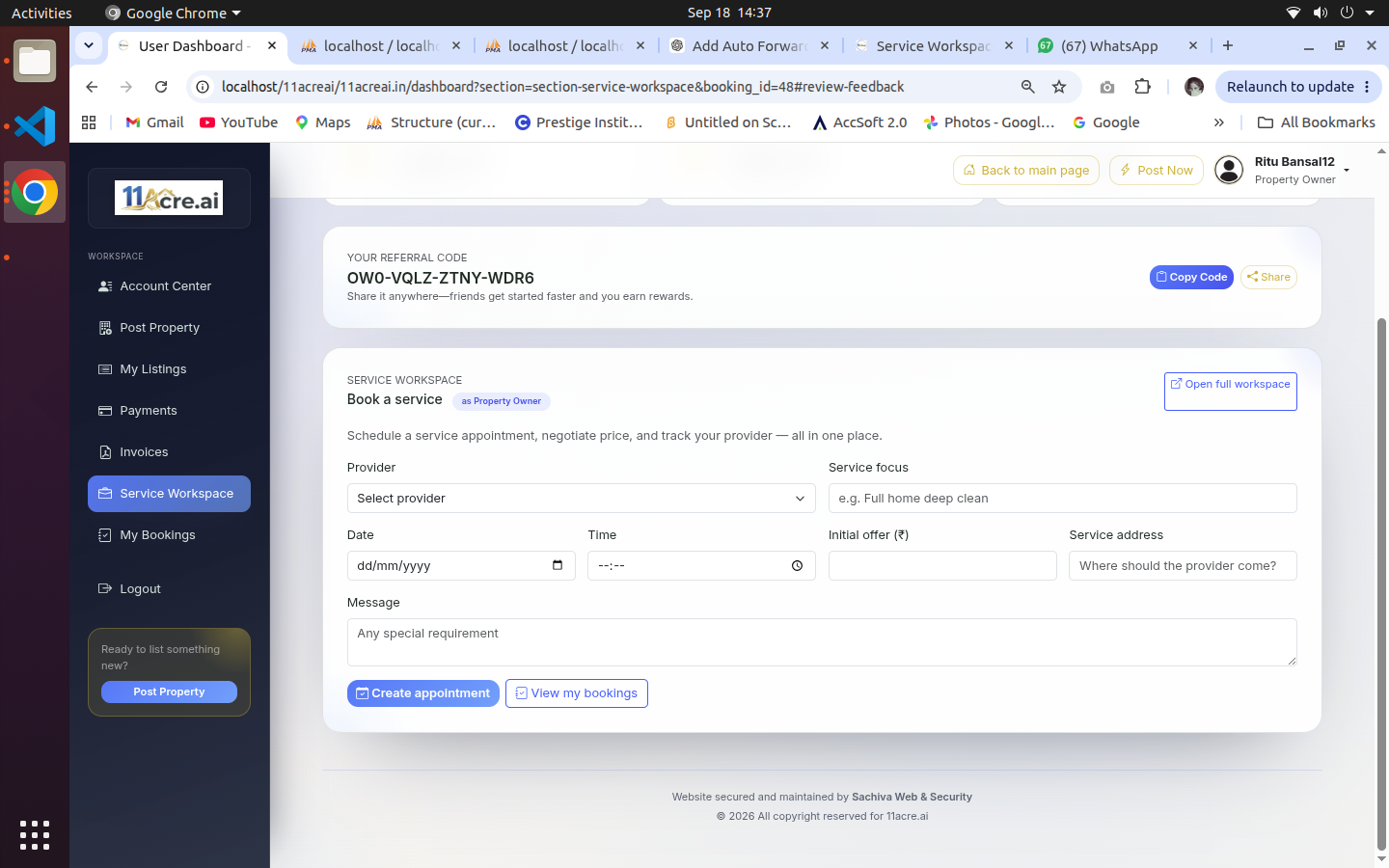Expand the Select provider dropdown
Screen dimensions: 1389x868
(581, 499)
